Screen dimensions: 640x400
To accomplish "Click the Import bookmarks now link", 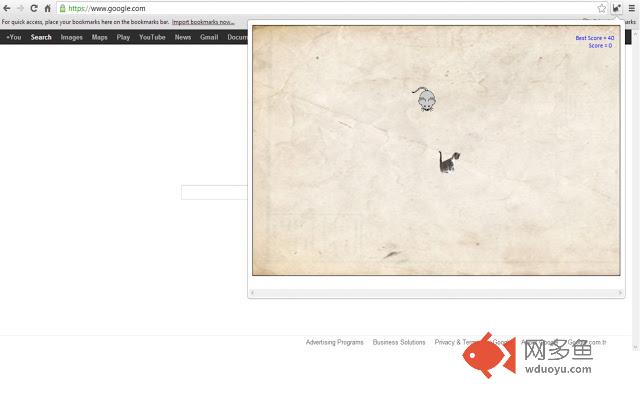I will [x=203, y=22].
